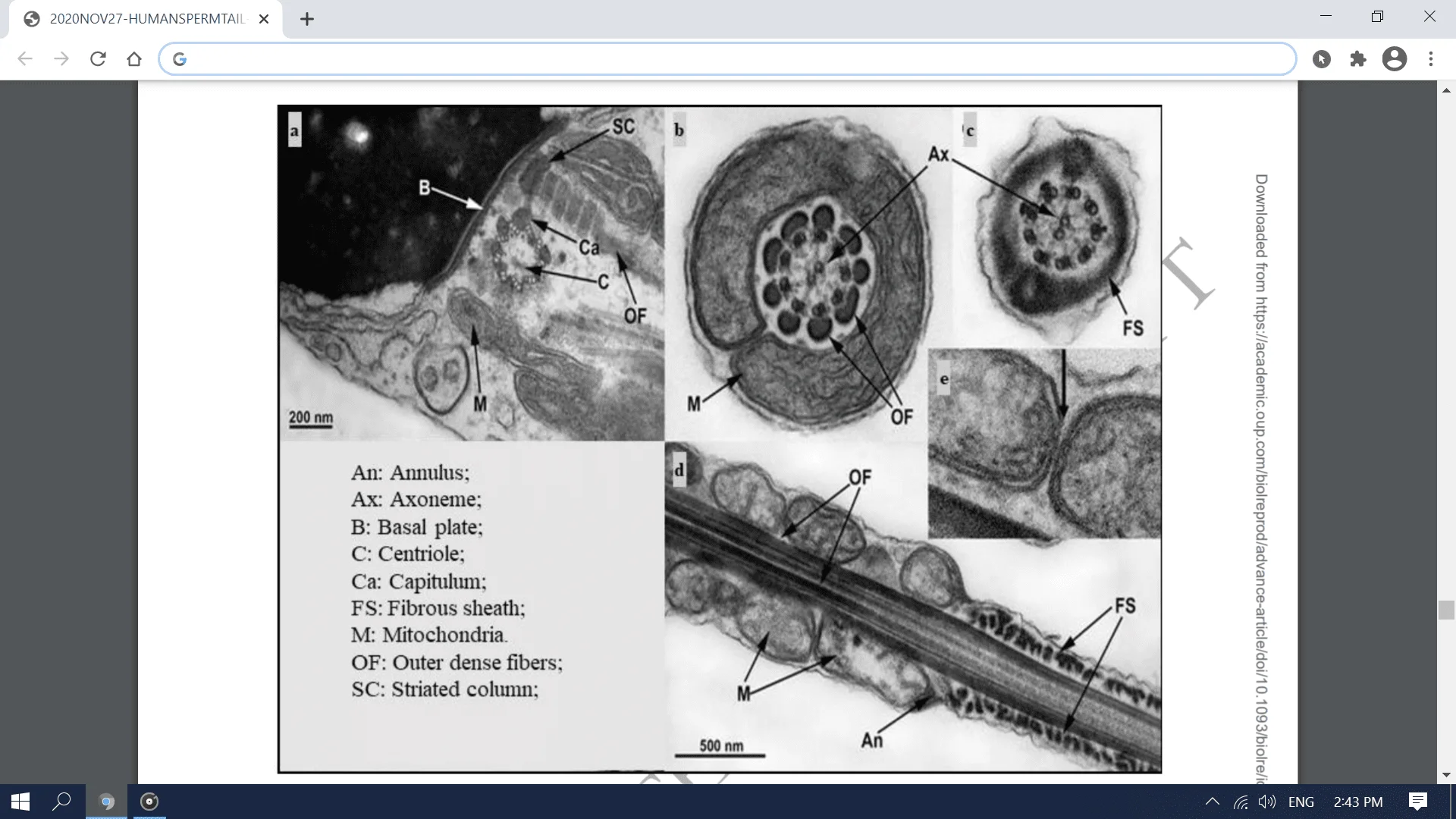
Task: Click the panel a micrograph image
Action: (x=472, y=274)
